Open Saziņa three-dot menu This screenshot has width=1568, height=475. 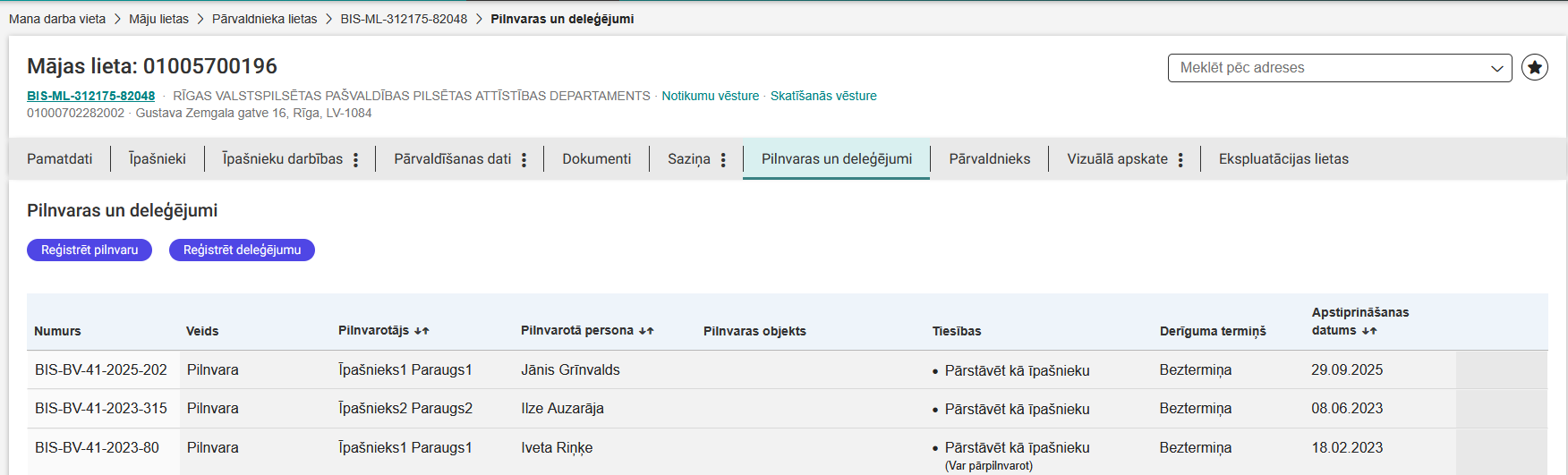click(723, 159)
